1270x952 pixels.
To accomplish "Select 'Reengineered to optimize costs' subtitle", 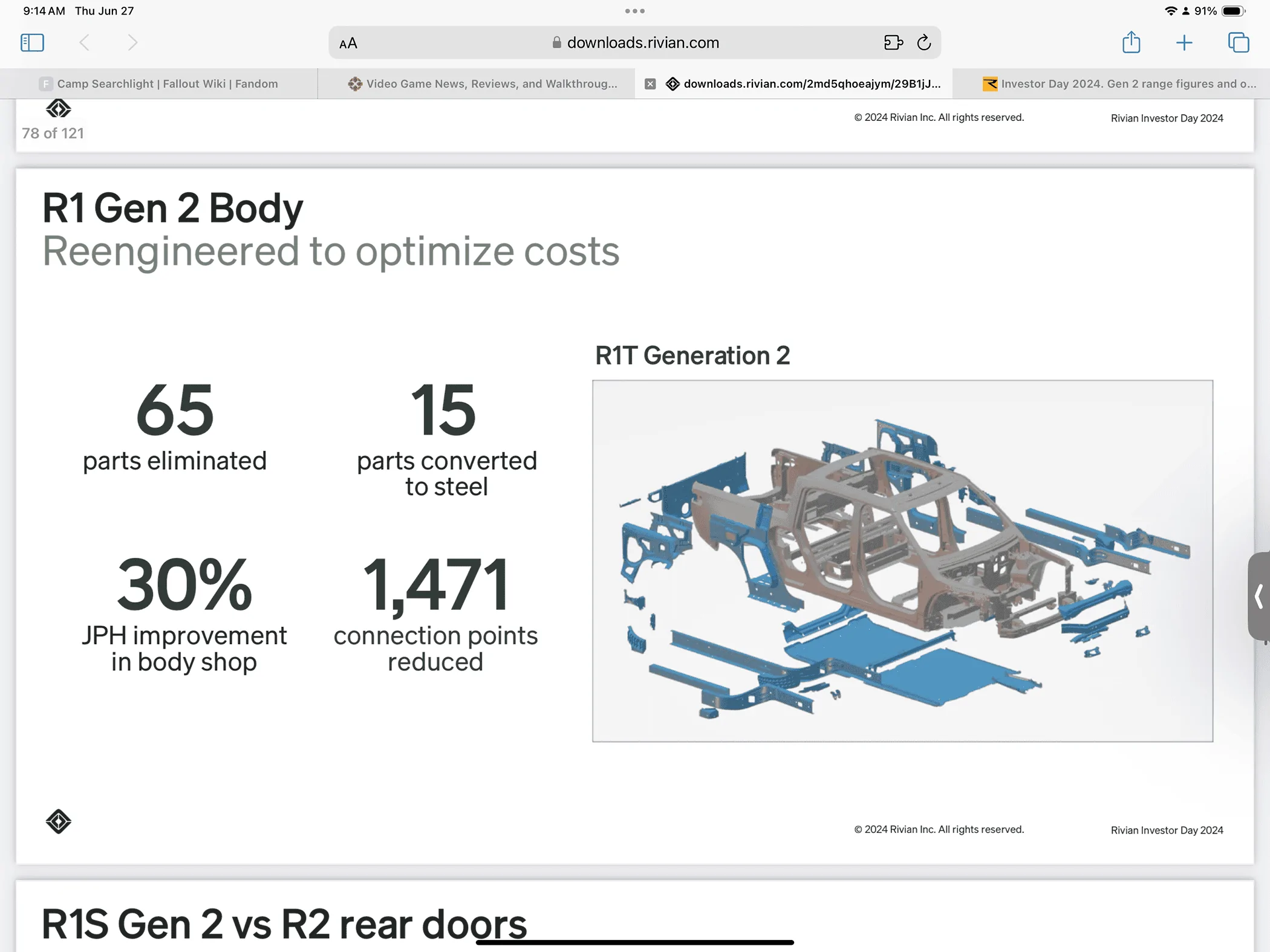I will [331, 251].
